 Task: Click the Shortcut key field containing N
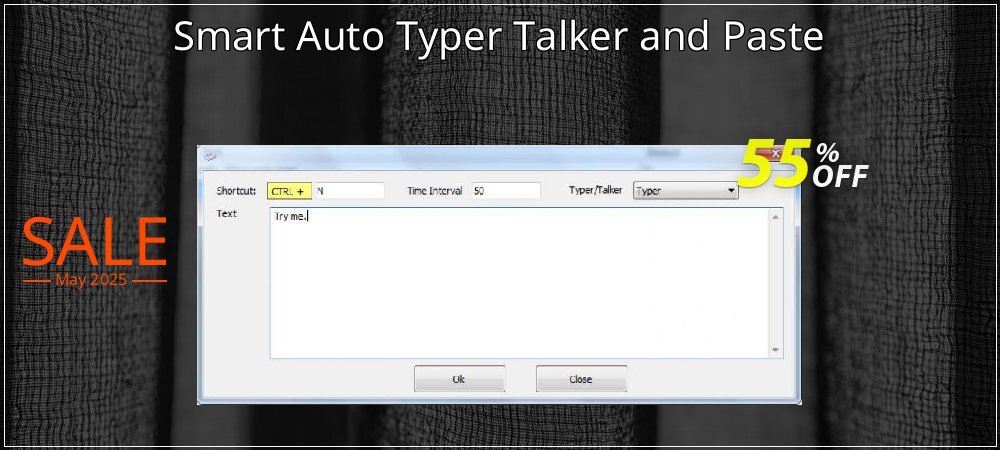349,191
